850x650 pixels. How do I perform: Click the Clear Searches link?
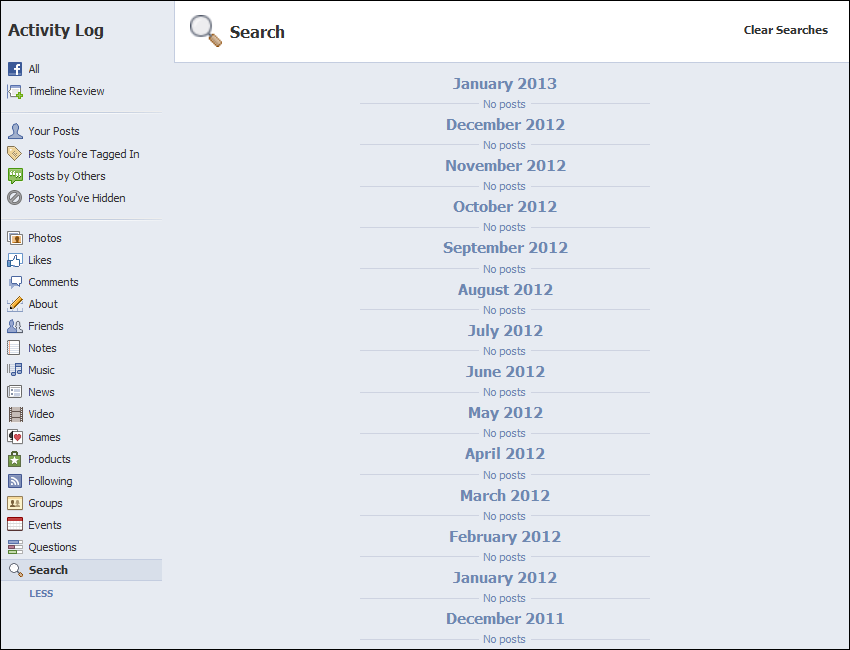click(x=785, y=30)
